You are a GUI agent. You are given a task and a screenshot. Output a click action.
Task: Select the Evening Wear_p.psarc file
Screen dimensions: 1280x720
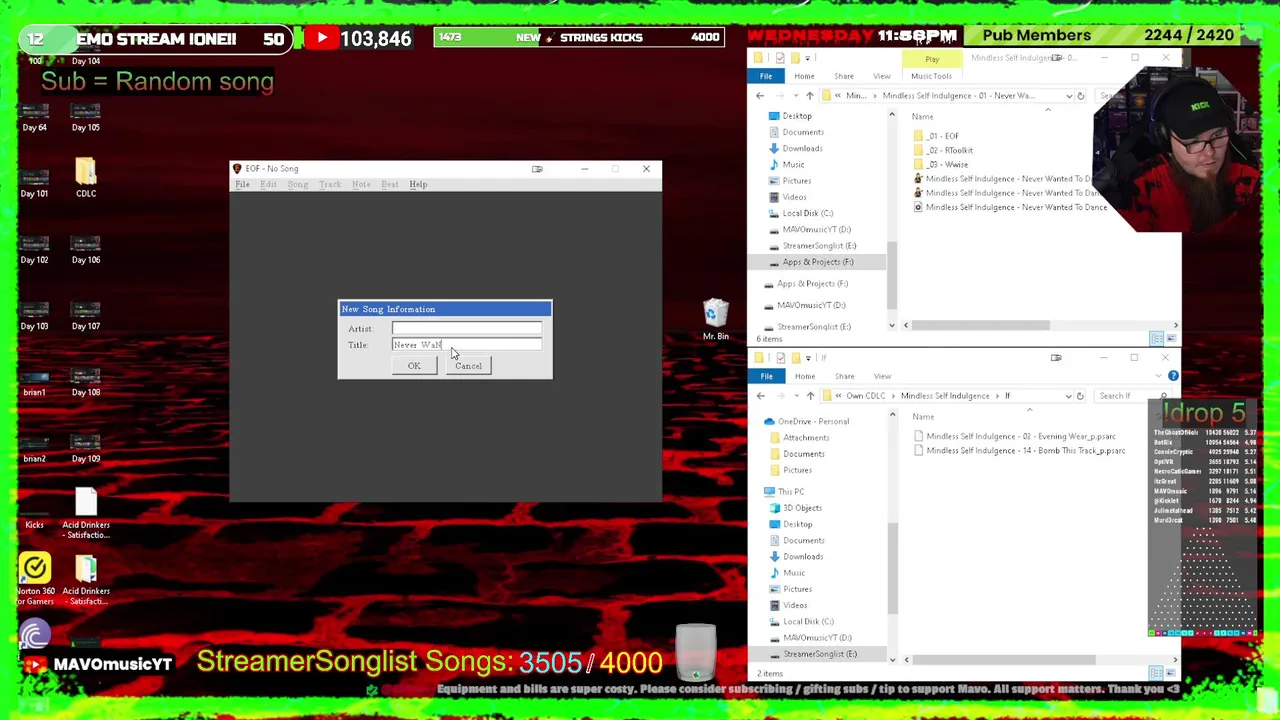(1014, 436)
